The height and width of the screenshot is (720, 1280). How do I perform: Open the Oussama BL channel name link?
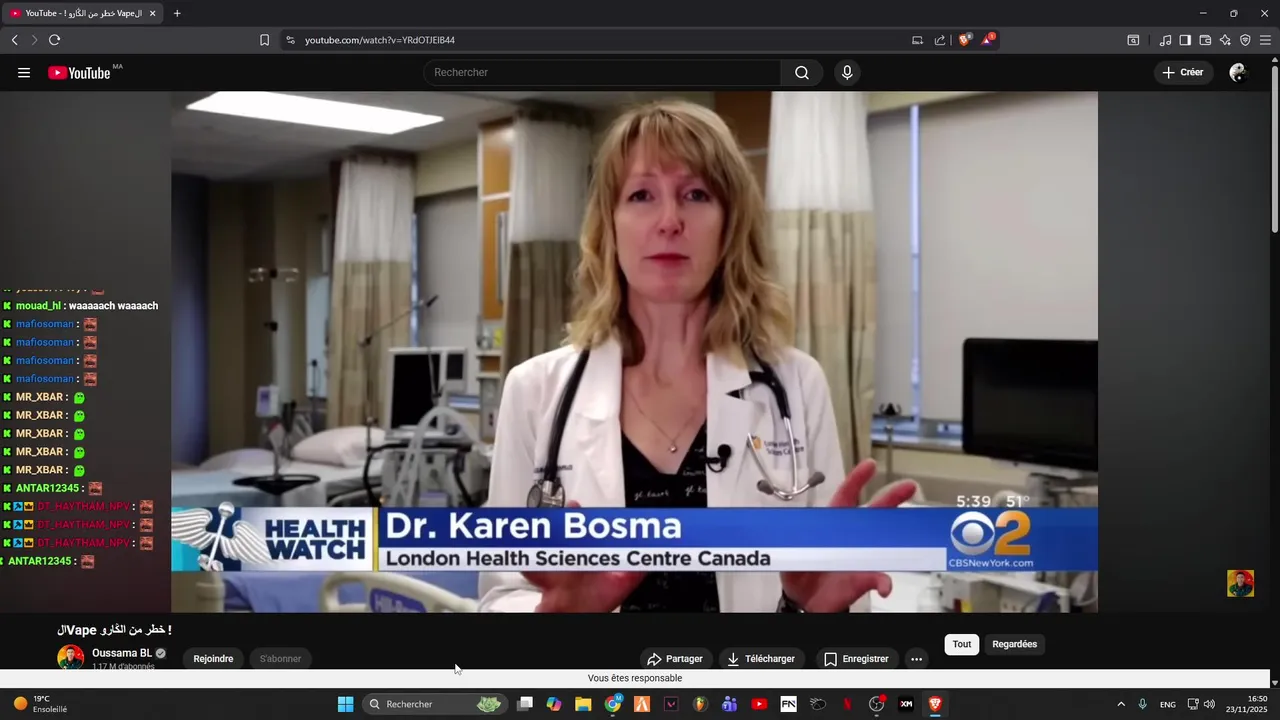coord(122,653)
